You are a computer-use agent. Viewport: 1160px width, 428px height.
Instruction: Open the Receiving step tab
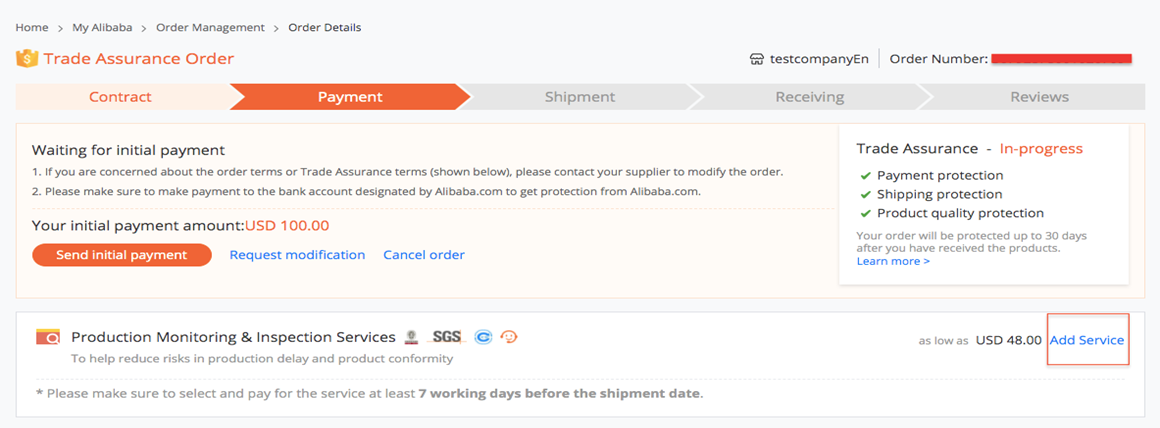click(x=809, y=97)
